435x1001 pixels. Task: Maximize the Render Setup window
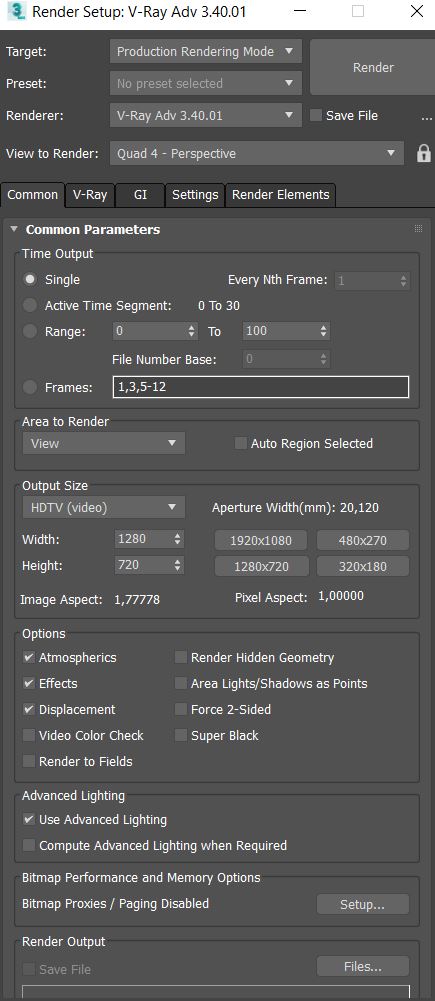[x=358, y=11]
